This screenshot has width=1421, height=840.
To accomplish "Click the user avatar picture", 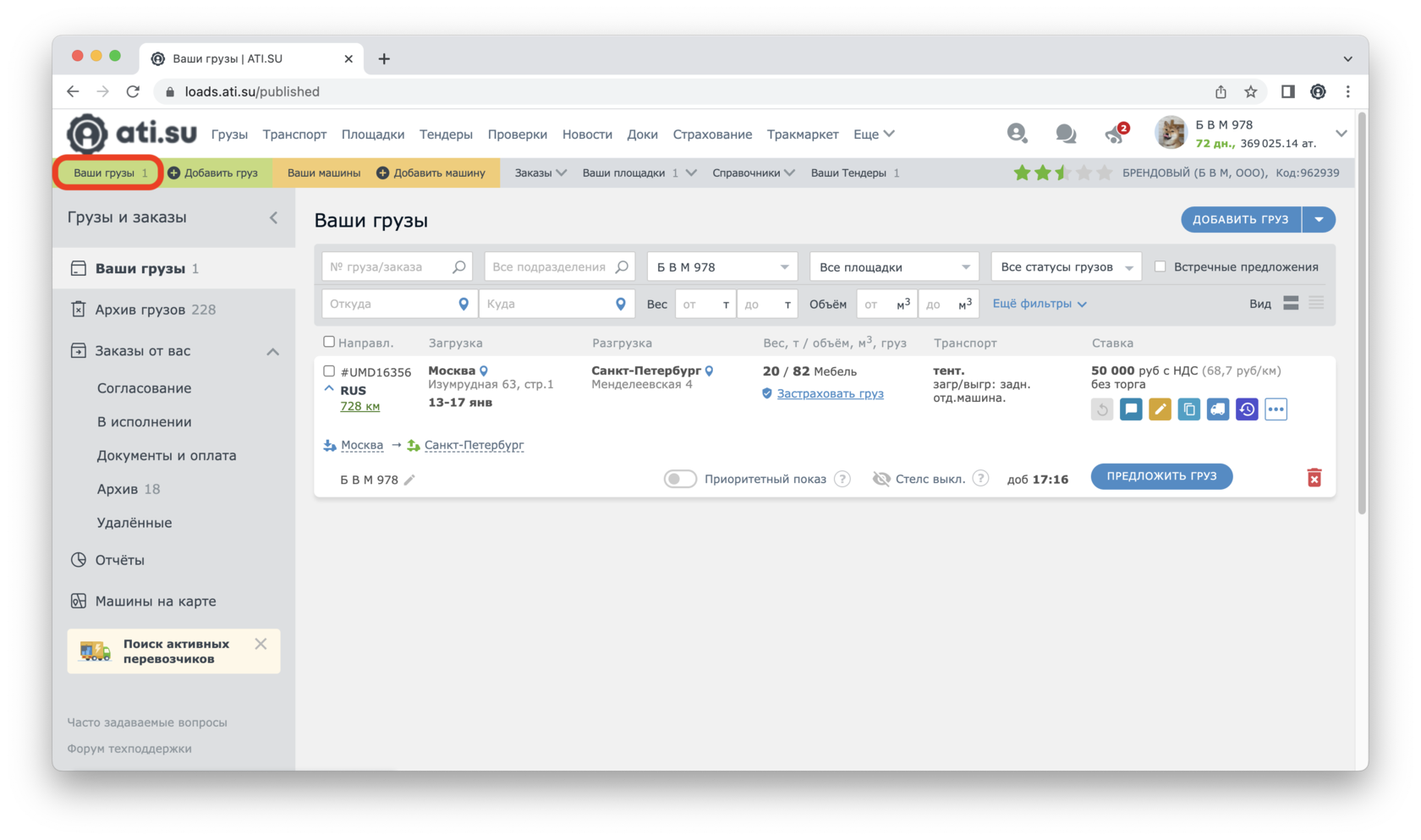I will [x=1171, y=134].
